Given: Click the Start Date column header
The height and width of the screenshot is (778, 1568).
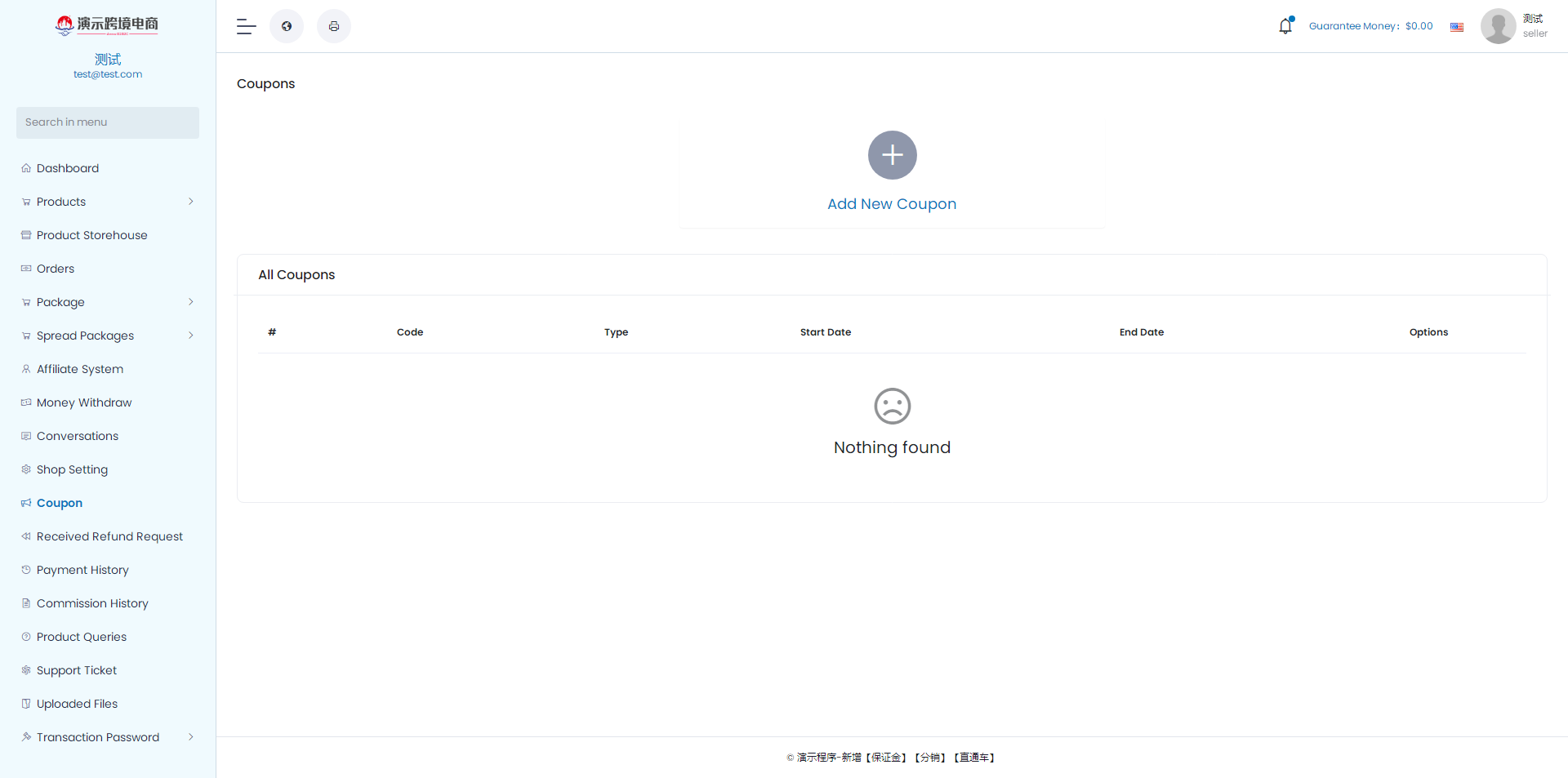Looking at the screenshot, I should pos(826,332).
